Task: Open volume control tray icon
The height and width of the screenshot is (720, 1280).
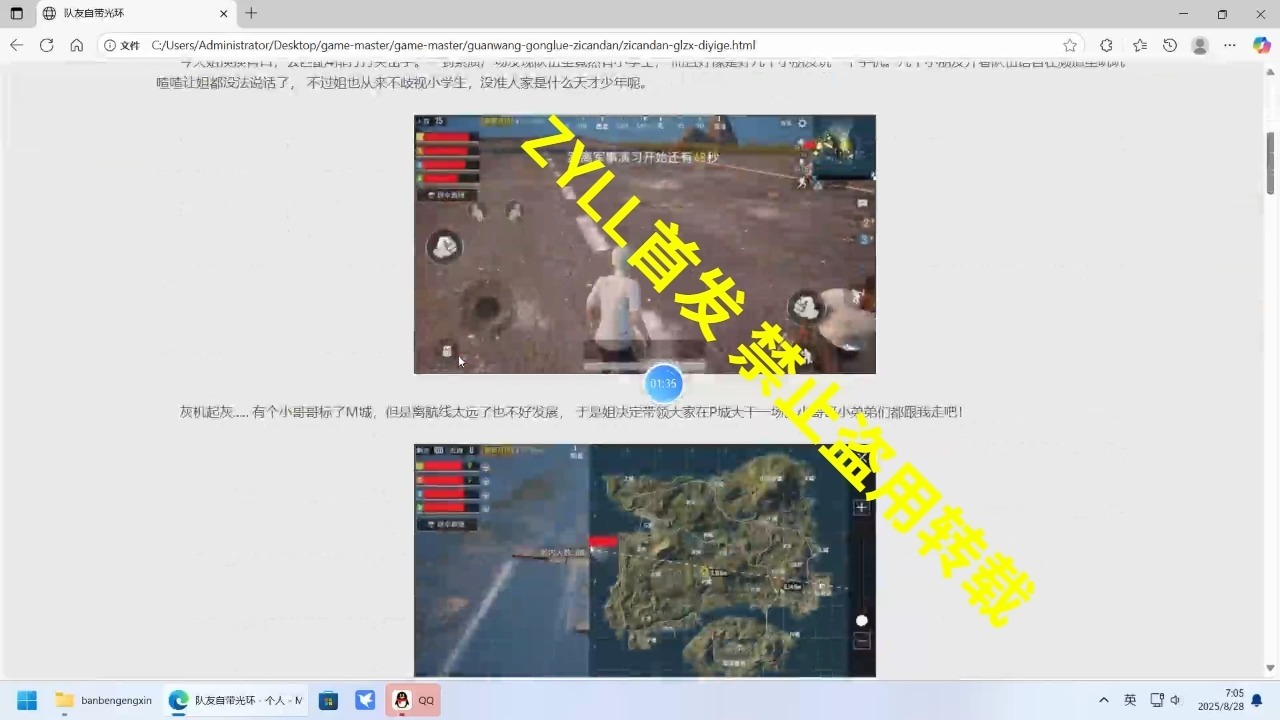Action: tap(1176, 700)
